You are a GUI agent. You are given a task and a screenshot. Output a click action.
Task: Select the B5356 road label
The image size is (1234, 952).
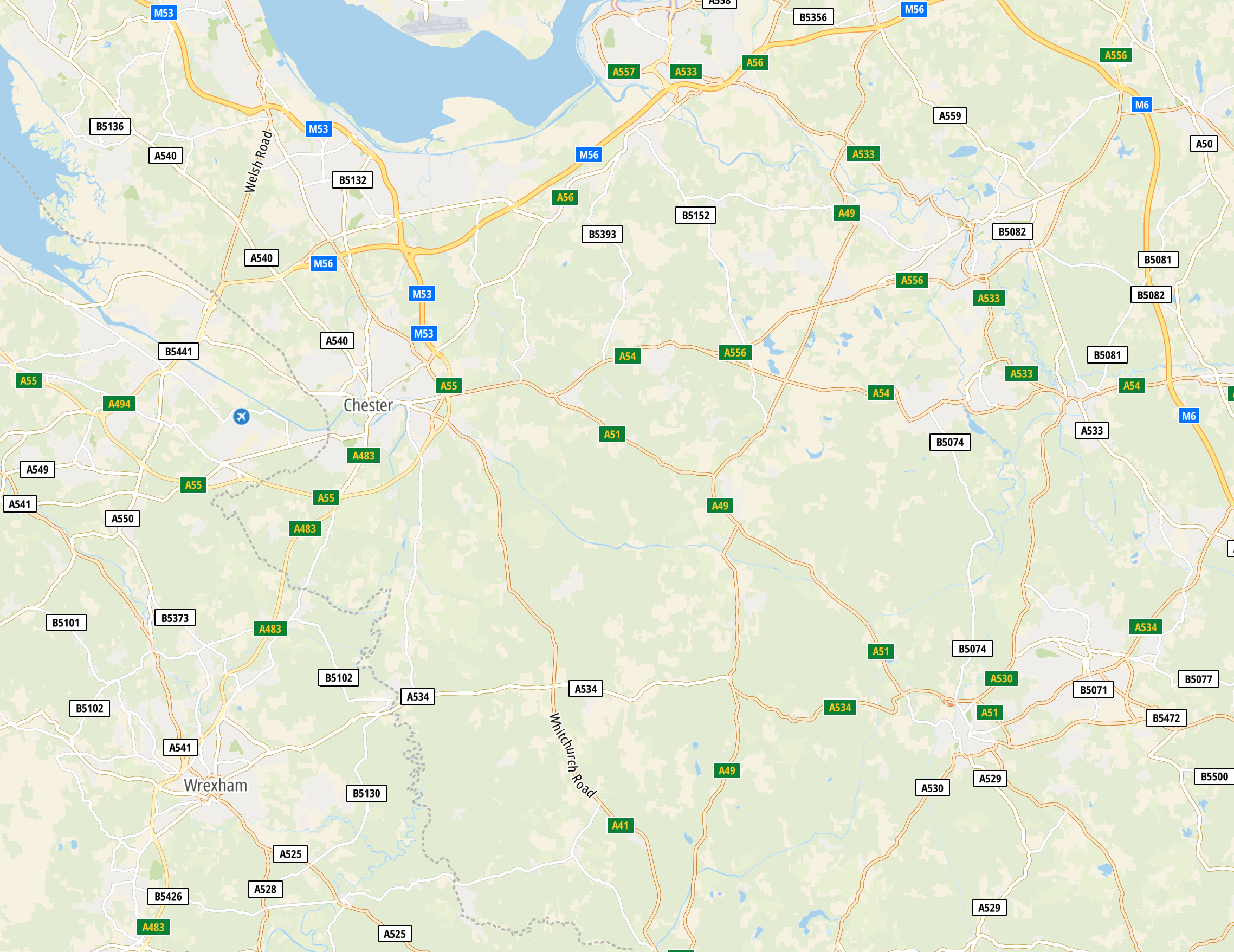click(813, 17)
